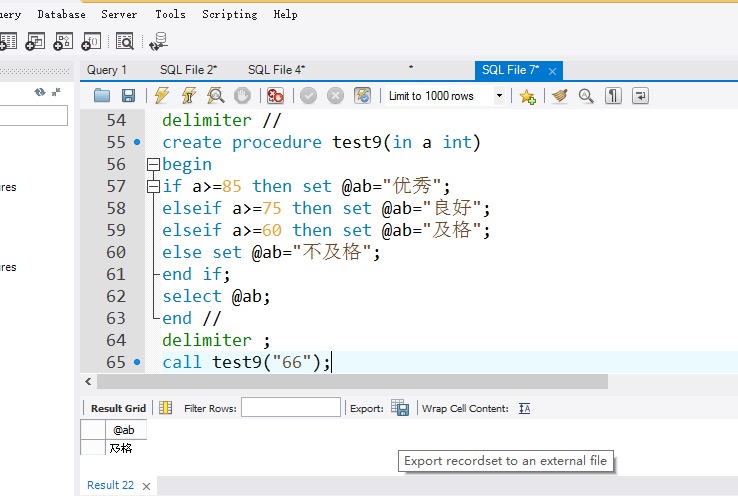Image resolution: width=738 pixels, height=496 pixels.
Task: Click the reconnect to DBMS toolbar icon
Action: coord(158,41)
